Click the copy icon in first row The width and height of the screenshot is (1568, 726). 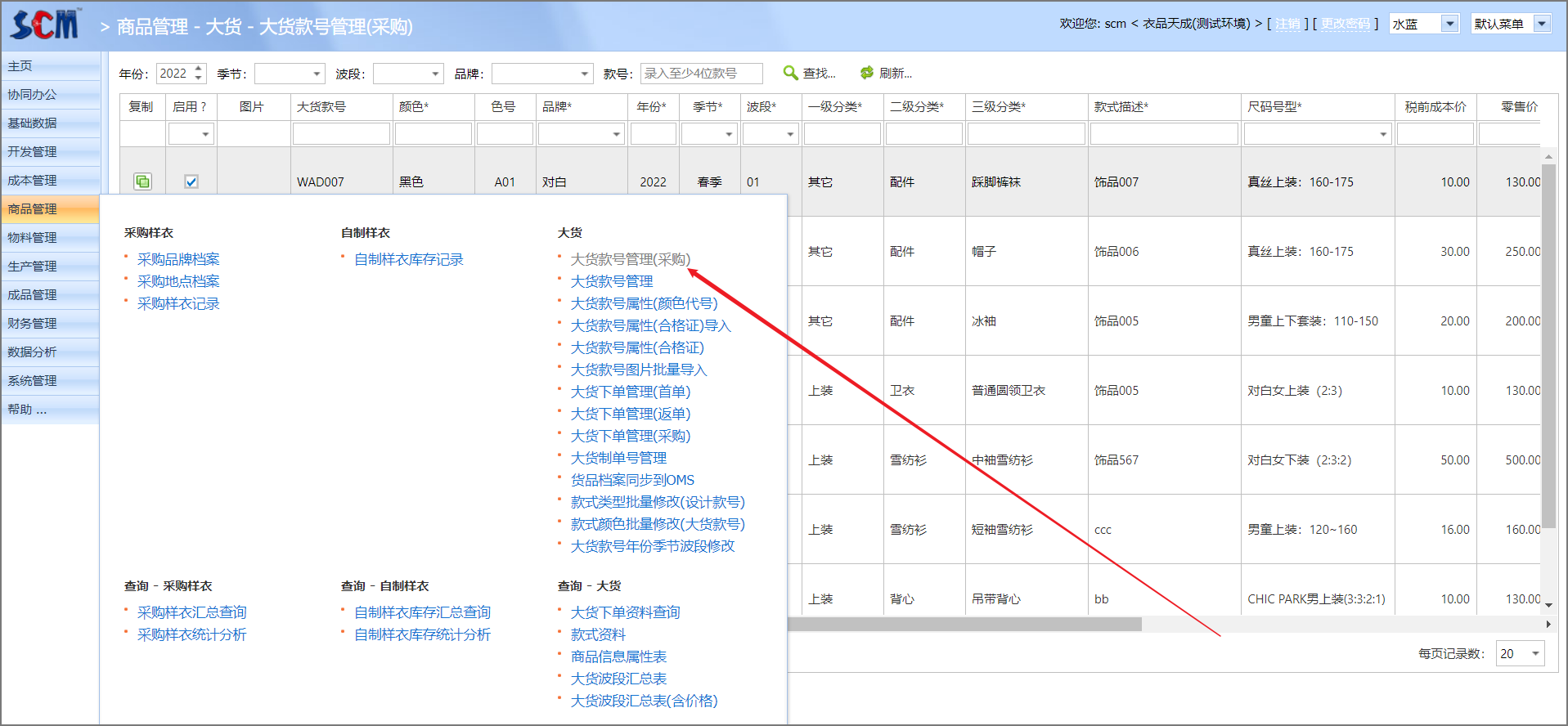(x=142, y=181)
